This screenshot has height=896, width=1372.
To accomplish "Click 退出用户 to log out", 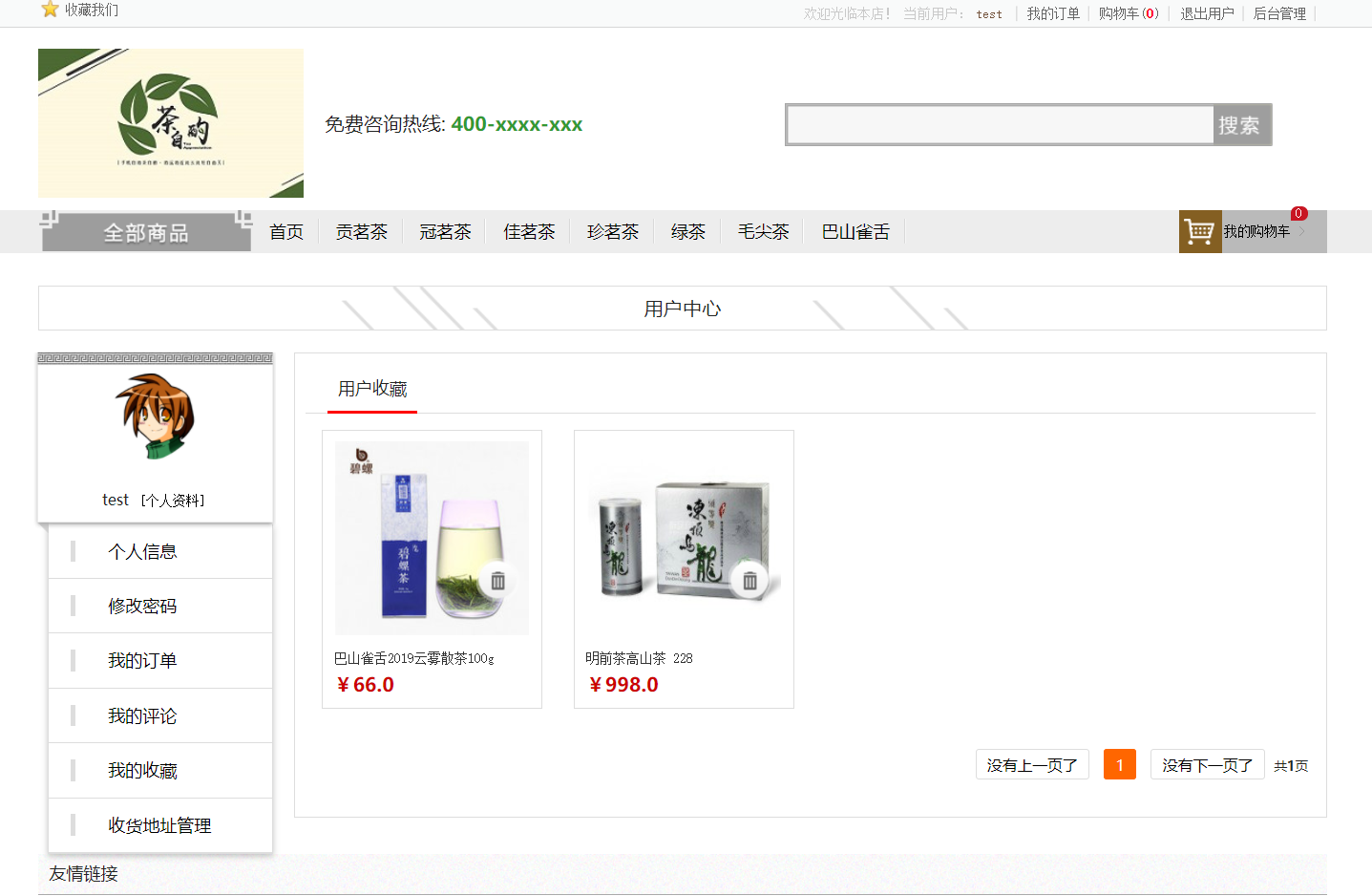I will 1207,13.
